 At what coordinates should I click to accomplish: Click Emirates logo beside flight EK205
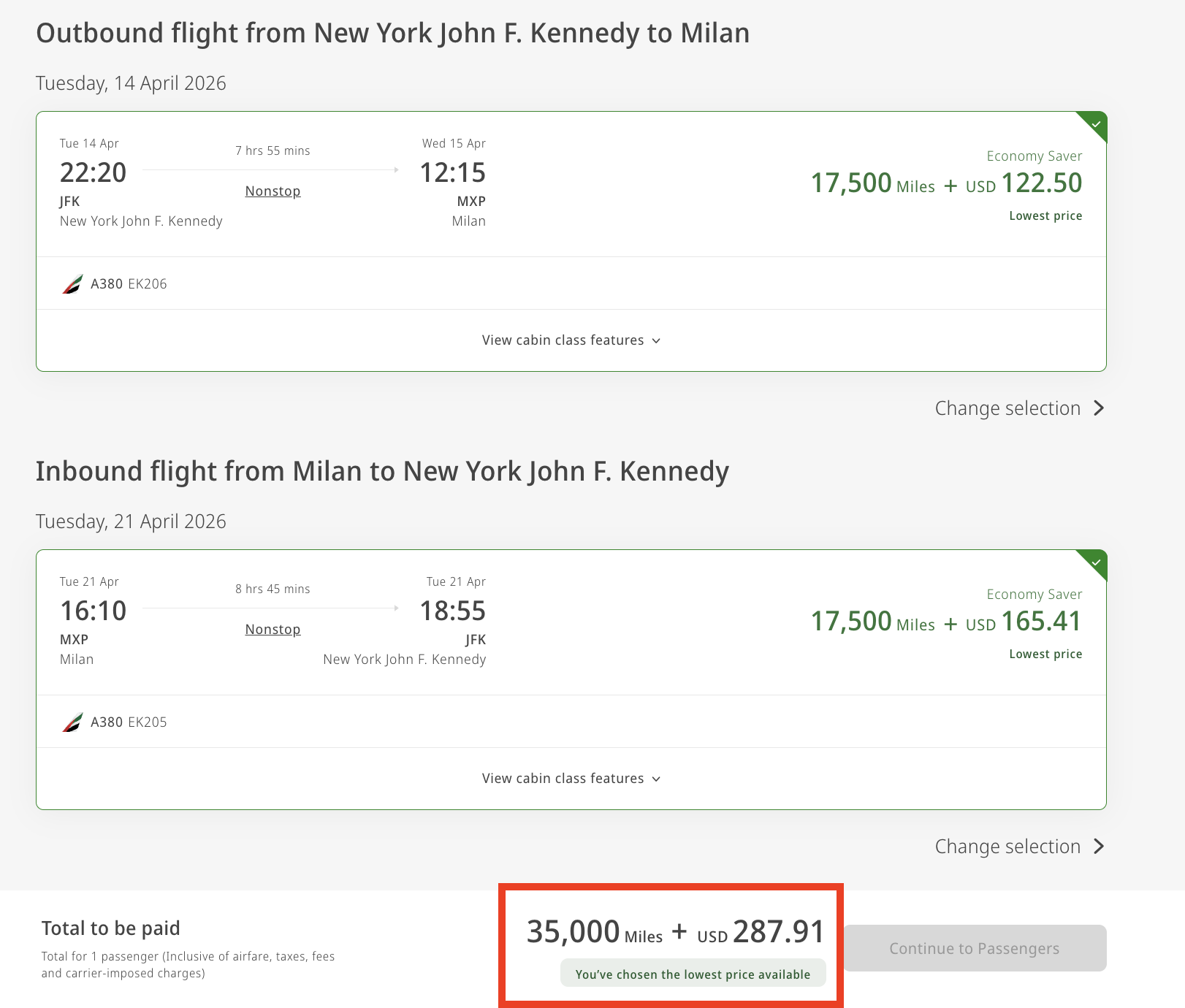(x=72, y=722)
